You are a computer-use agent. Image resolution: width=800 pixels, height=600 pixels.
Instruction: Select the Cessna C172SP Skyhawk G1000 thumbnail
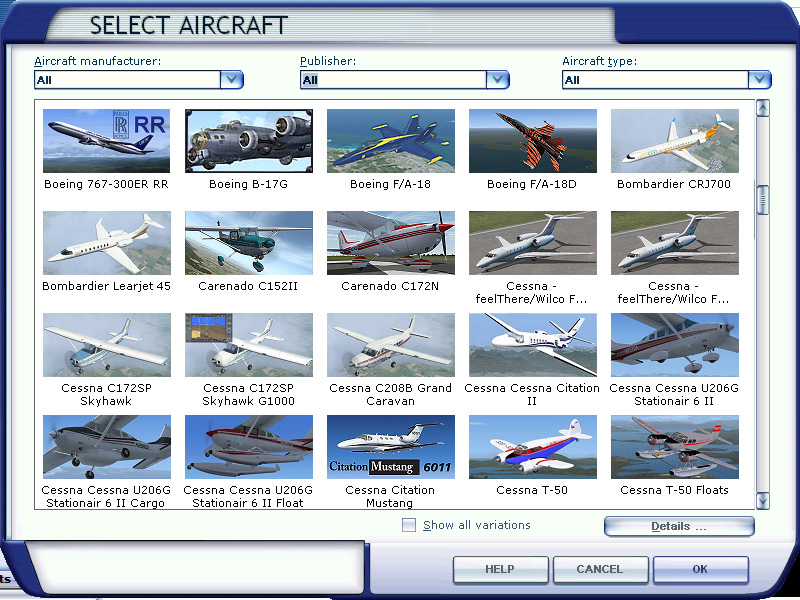[x=248, y=345]
